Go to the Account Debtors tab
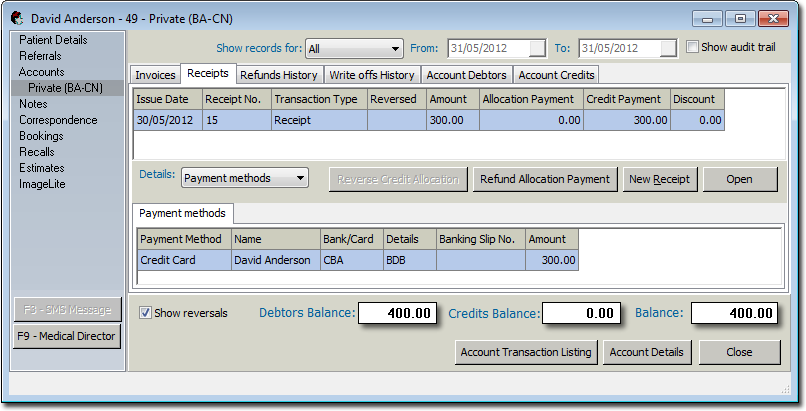806x411 pixels. [466, 75]
